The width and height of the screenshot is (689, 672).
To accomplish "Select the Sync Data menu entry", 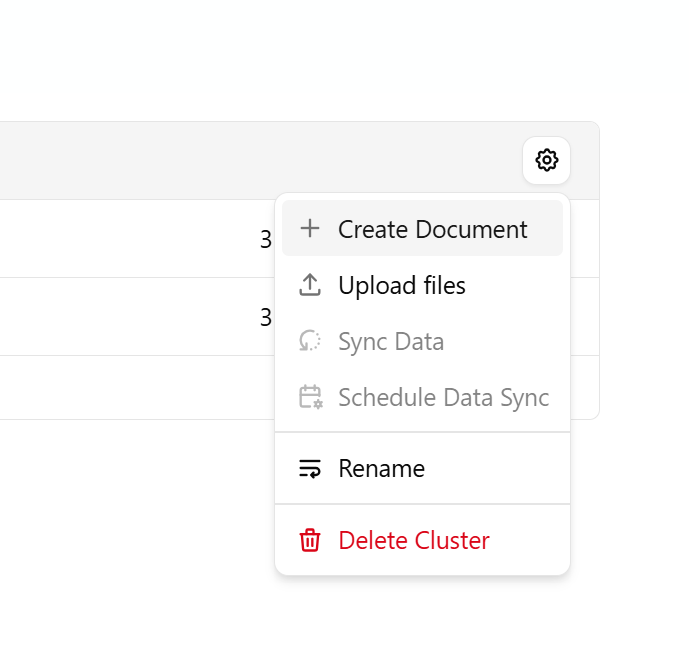I will [x=391, y=342].
